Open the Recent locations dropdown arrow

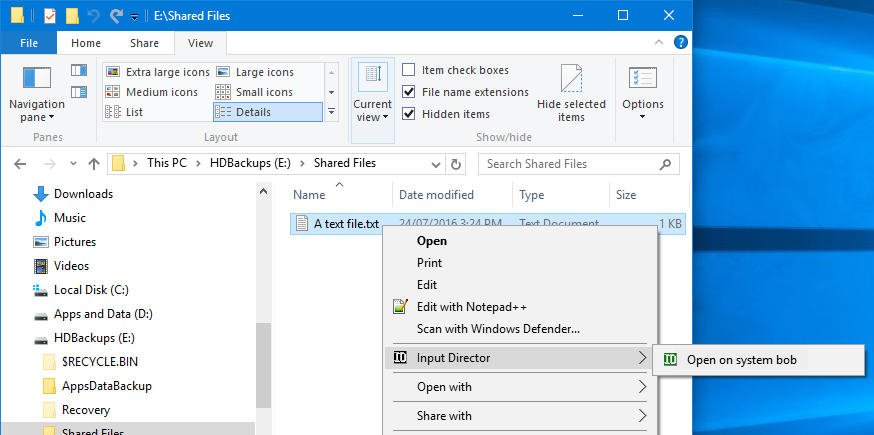[x=74, y=164]
